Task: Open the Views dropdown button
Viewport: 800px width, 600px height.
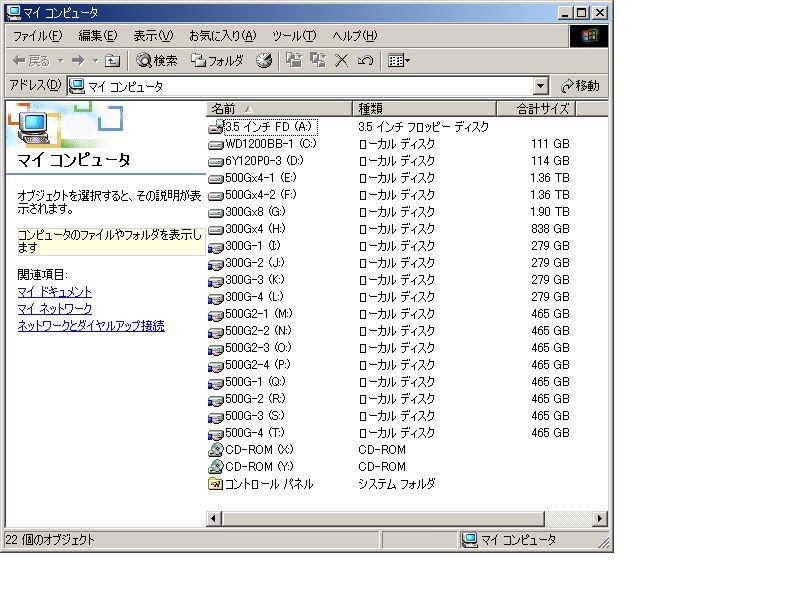Action: (398, 61)
